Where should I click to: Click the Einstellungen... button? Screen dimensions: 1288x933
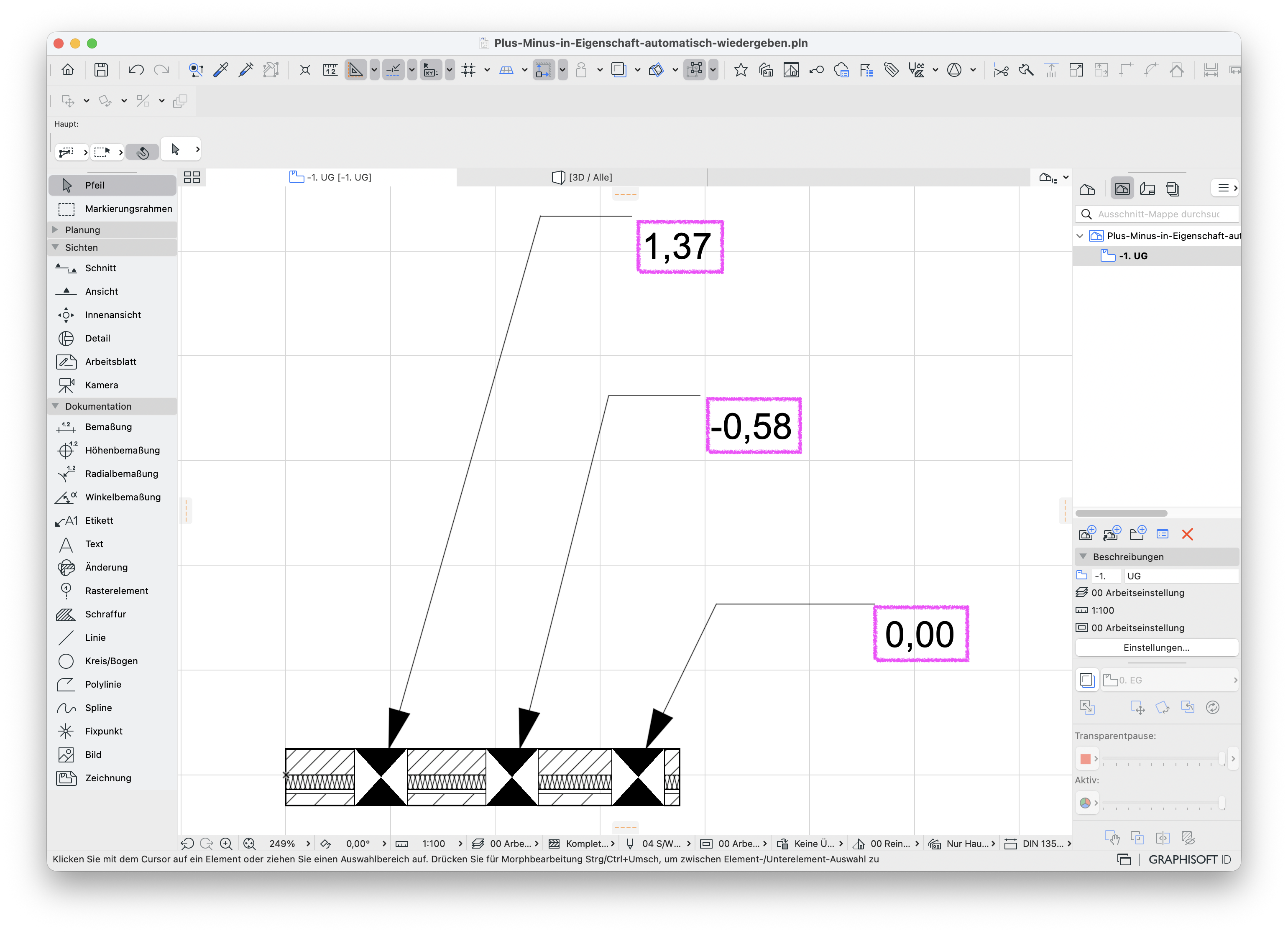tap(1156, 647)
